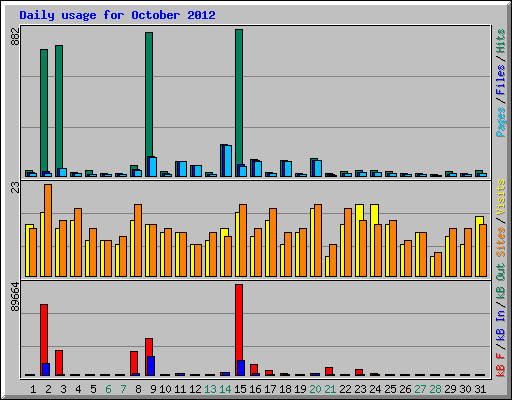Screen dimensions: 512x400
Task: Select the 882 hits axis value
Action: pos(15,36)
